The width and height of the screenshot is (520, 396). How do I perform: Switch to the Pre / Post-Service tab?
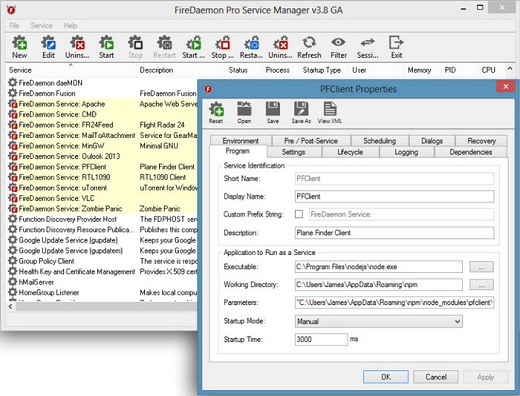(311, 140)
